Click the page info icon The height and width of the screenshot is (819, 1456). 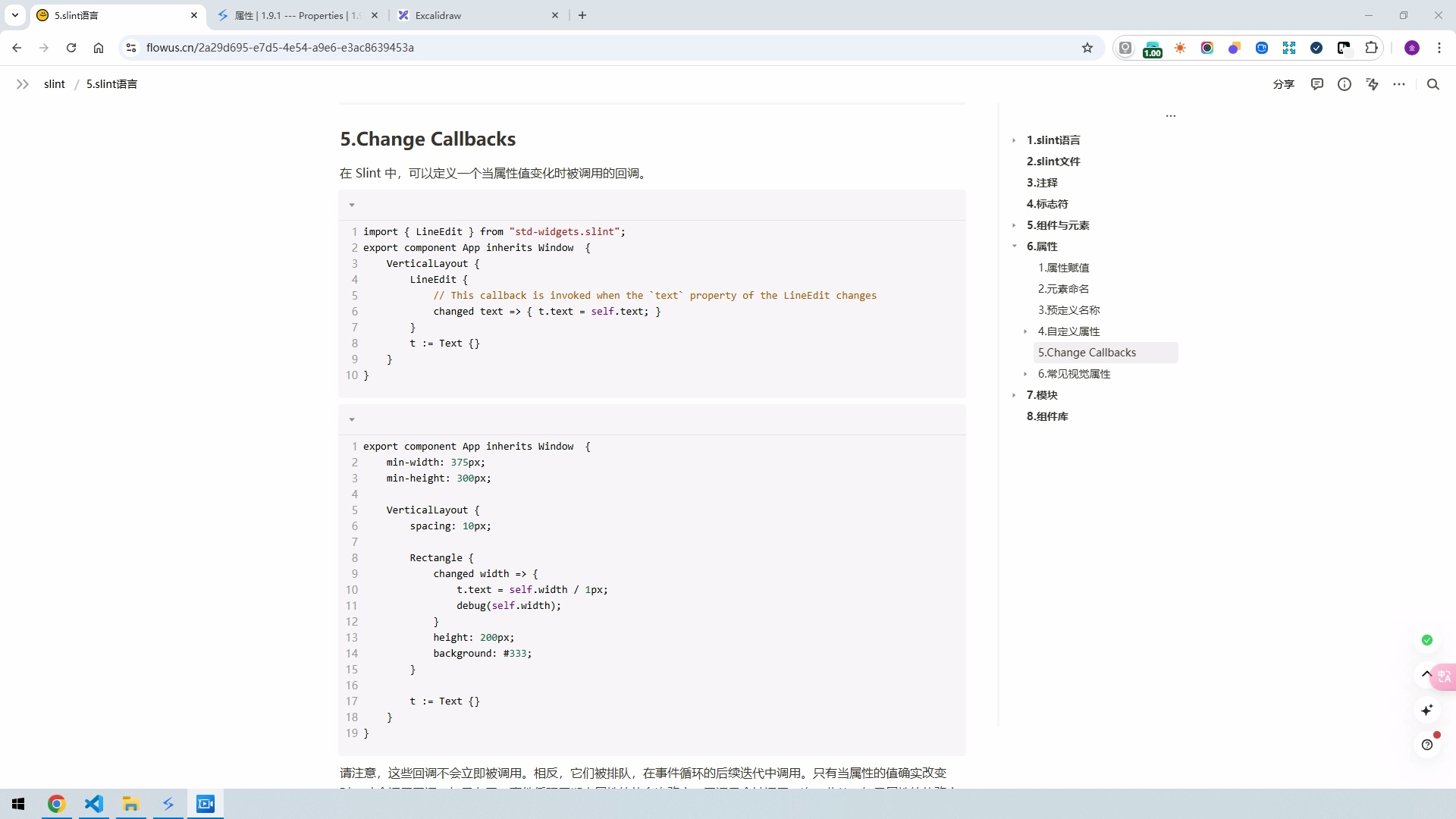pyautogui.click(x=1344, y=84)
